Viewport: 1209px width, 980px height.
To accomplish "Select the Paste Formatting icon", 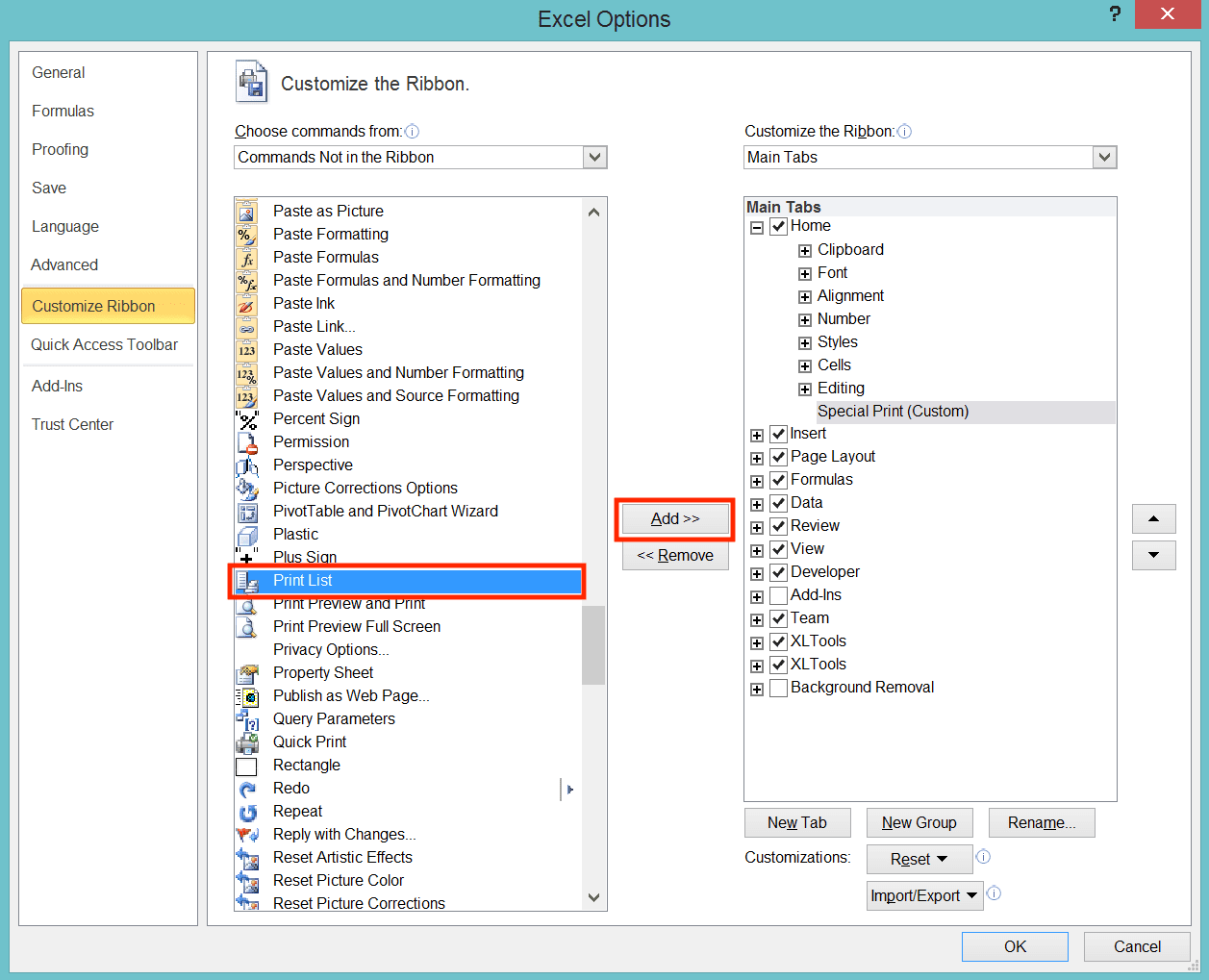I will tap(247, 235).
